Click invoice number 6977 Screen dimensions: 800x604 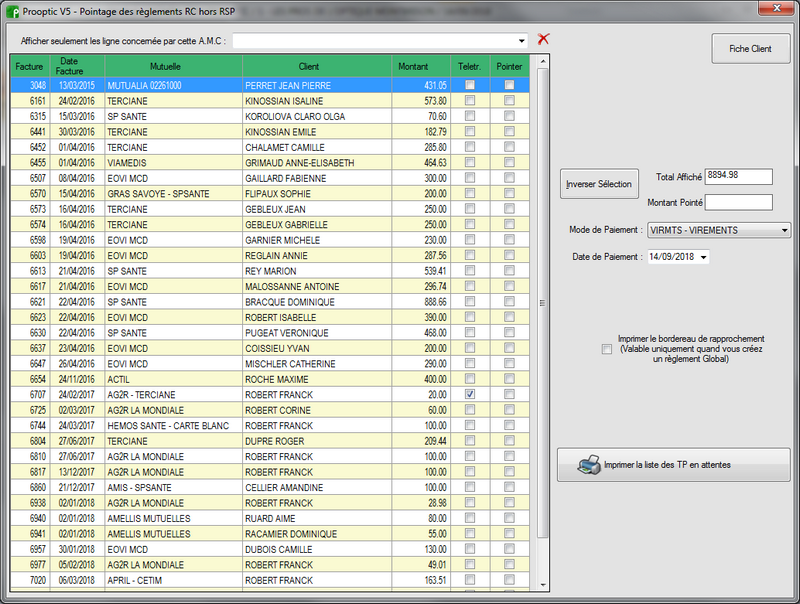(x=38, y=565)
